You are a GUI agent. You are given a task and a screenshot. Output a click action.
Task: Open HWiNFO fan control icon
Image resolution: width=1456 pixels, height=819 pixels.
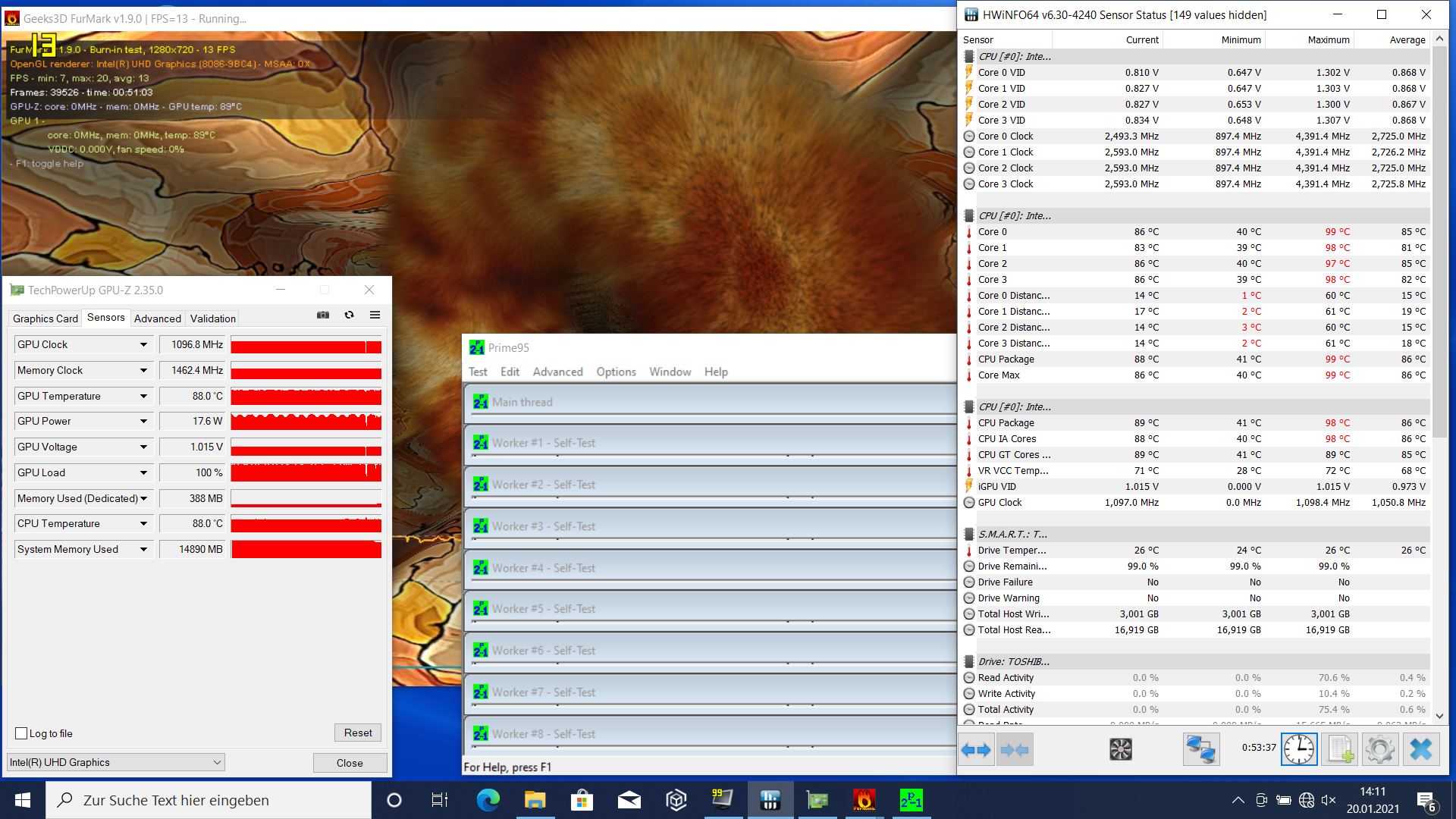pyautogui.click(x=1120, y=750)
